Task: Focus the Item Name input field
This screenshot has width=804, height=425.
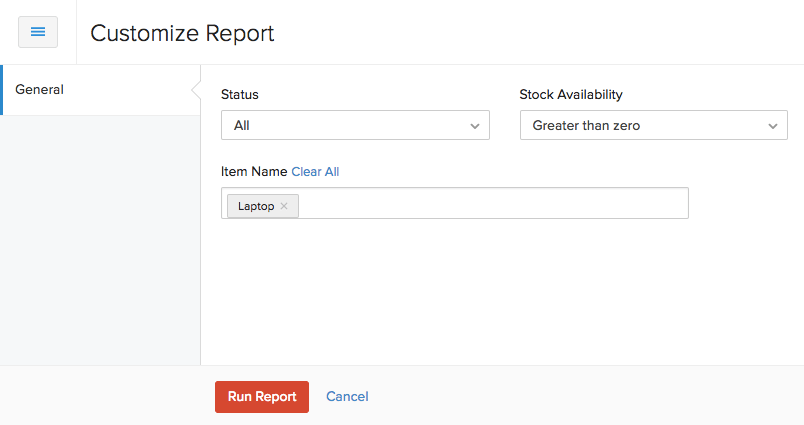Action: tap(490, 203)
